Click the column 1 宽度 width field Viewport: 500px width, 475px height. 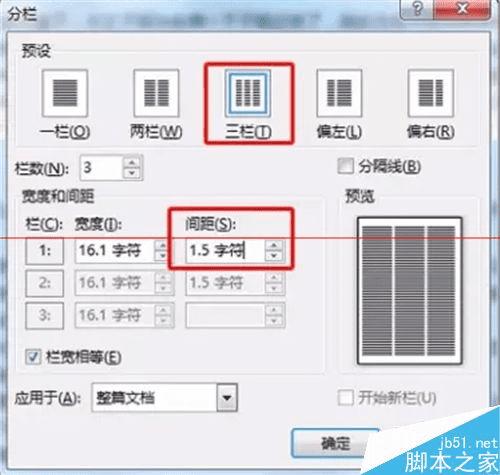pyautogui.click(x=115, y=250)
